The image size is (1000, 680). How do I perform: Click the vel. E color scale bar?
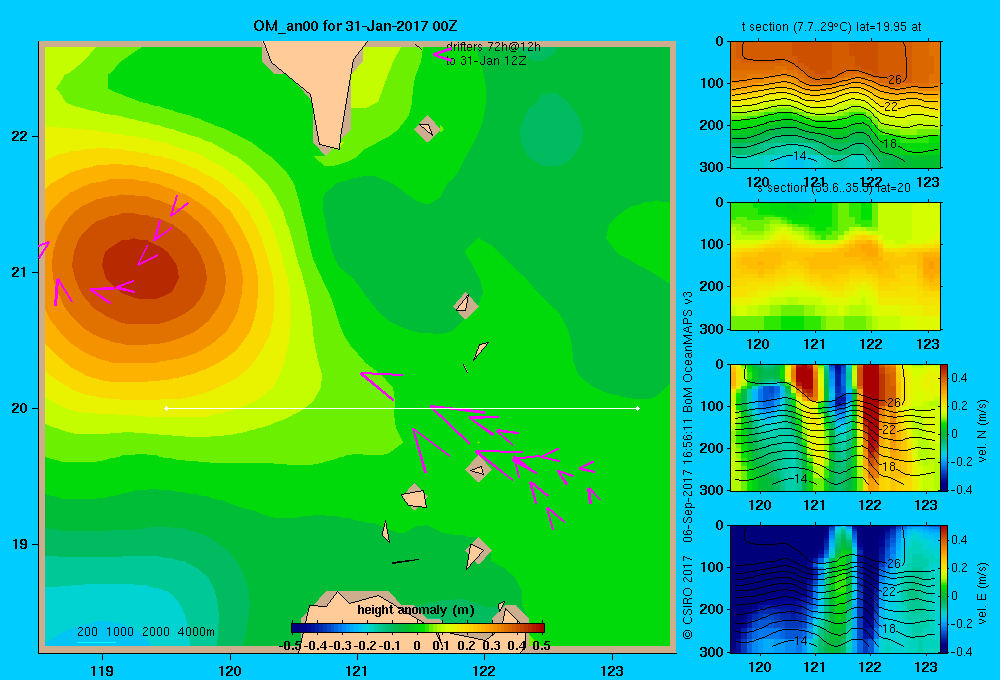(944, 588)
